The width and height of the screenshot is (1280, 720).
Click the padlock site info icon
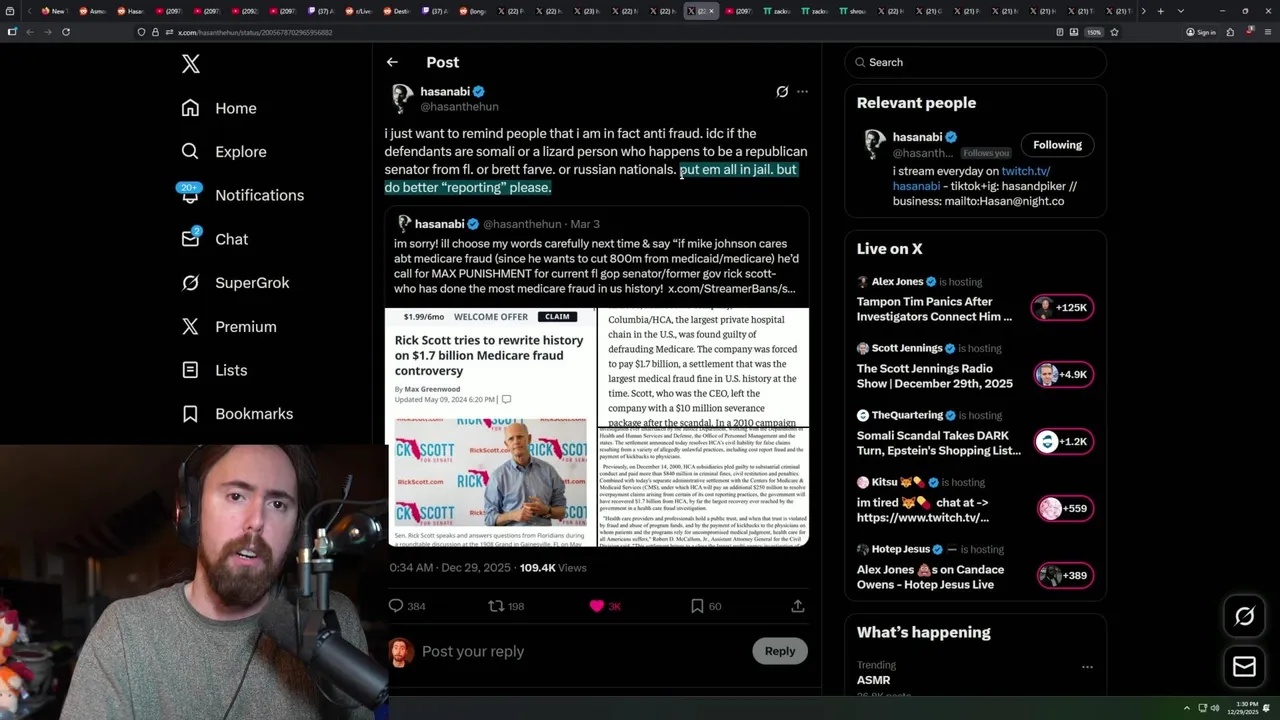155,32
